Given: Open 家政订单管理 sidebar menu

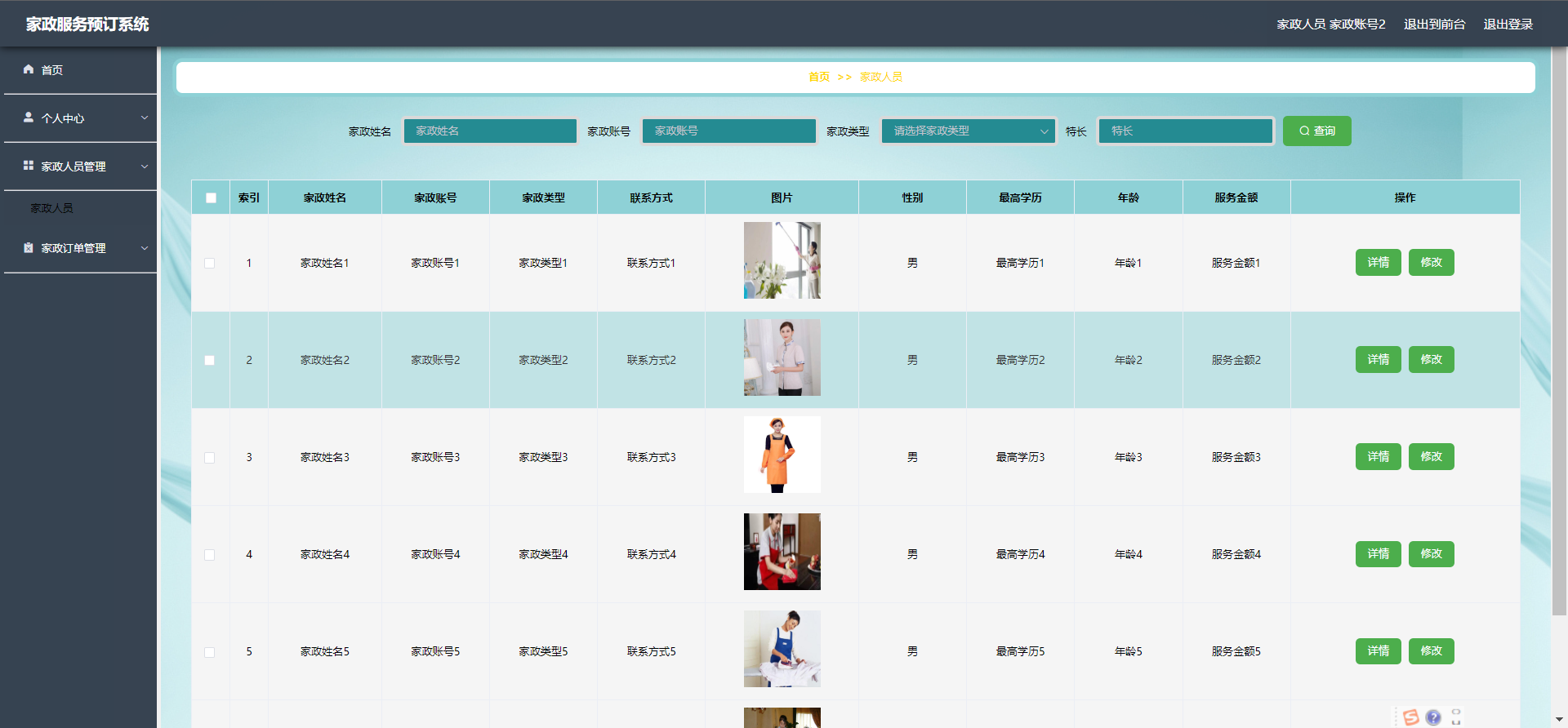Looking at the screenshot, I should coord(80,248).
